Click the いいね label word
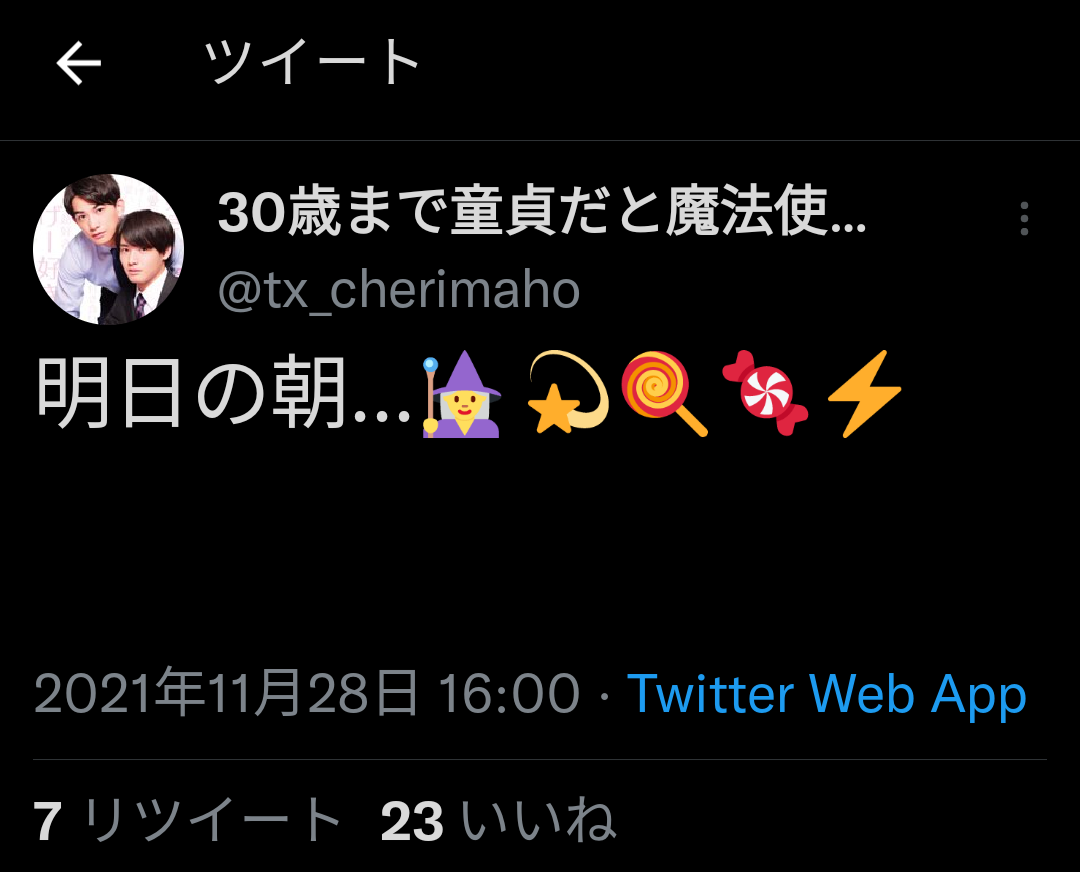The height and width of the screenshot is (872, 1080). click(x=538, y=820)
